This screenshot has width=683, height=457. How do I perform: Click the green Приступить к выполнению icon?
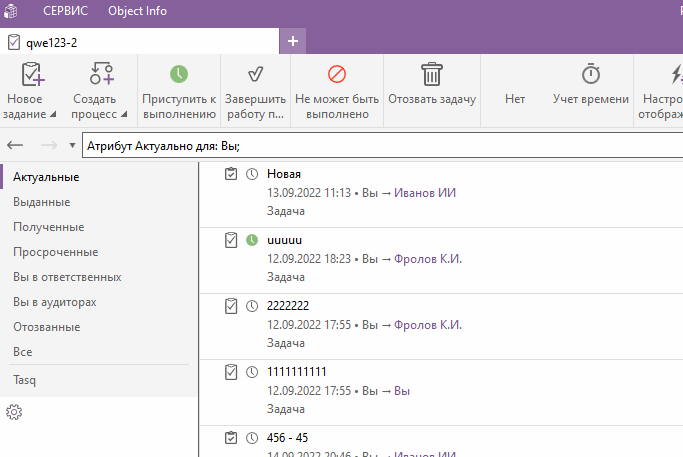point(178,74)
